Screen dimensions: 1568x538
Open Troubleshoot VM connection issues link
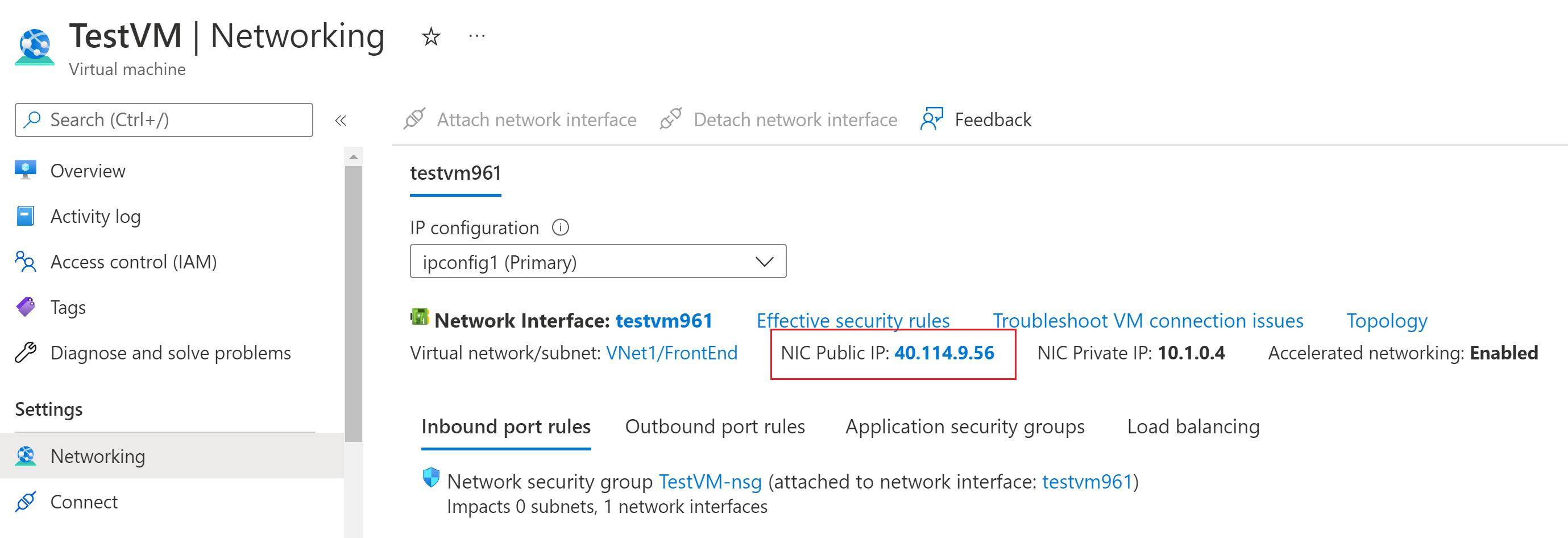[x=1148, y=320]
